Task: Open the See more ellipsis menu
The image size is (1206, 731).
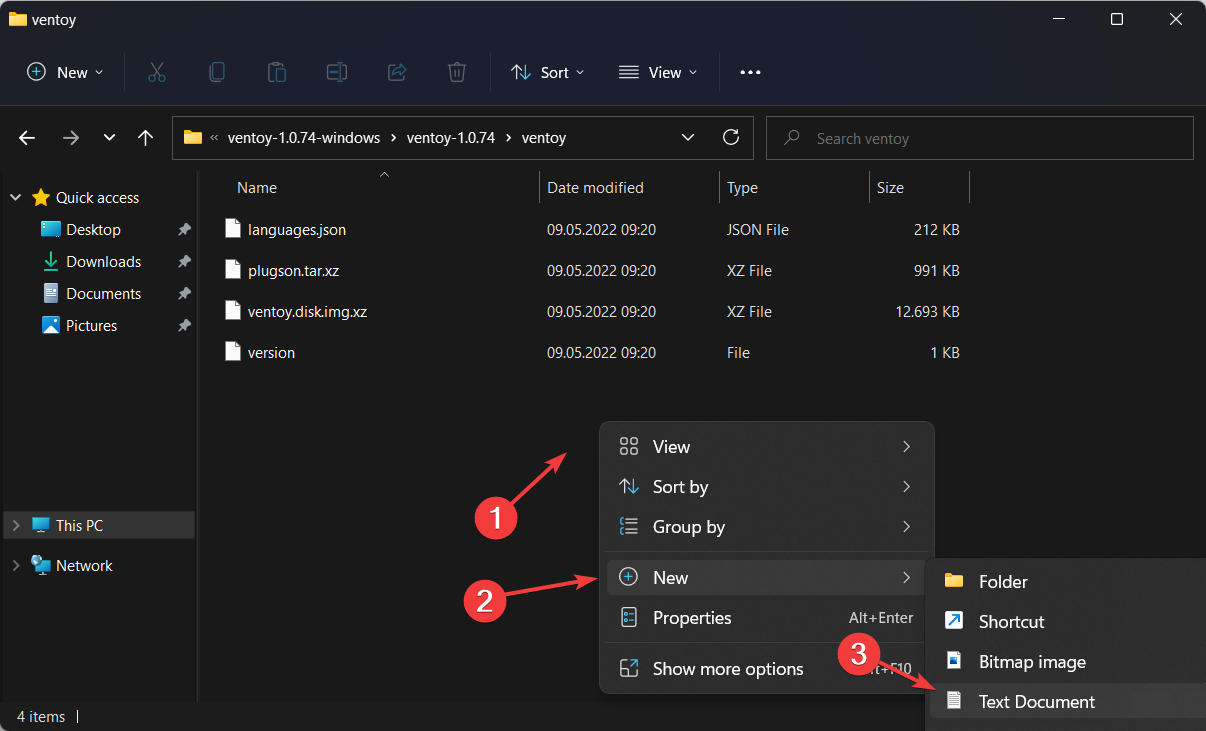Action: click(x=750, y=71)
